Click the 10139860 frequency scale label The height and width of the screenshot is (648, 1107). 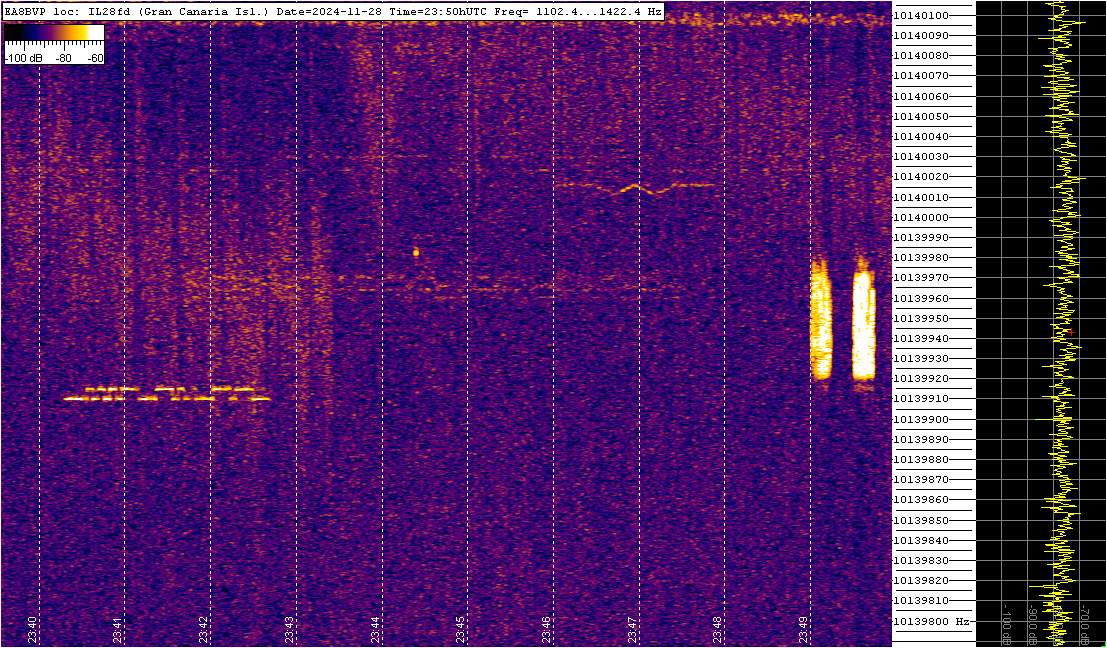click(921, 500)
